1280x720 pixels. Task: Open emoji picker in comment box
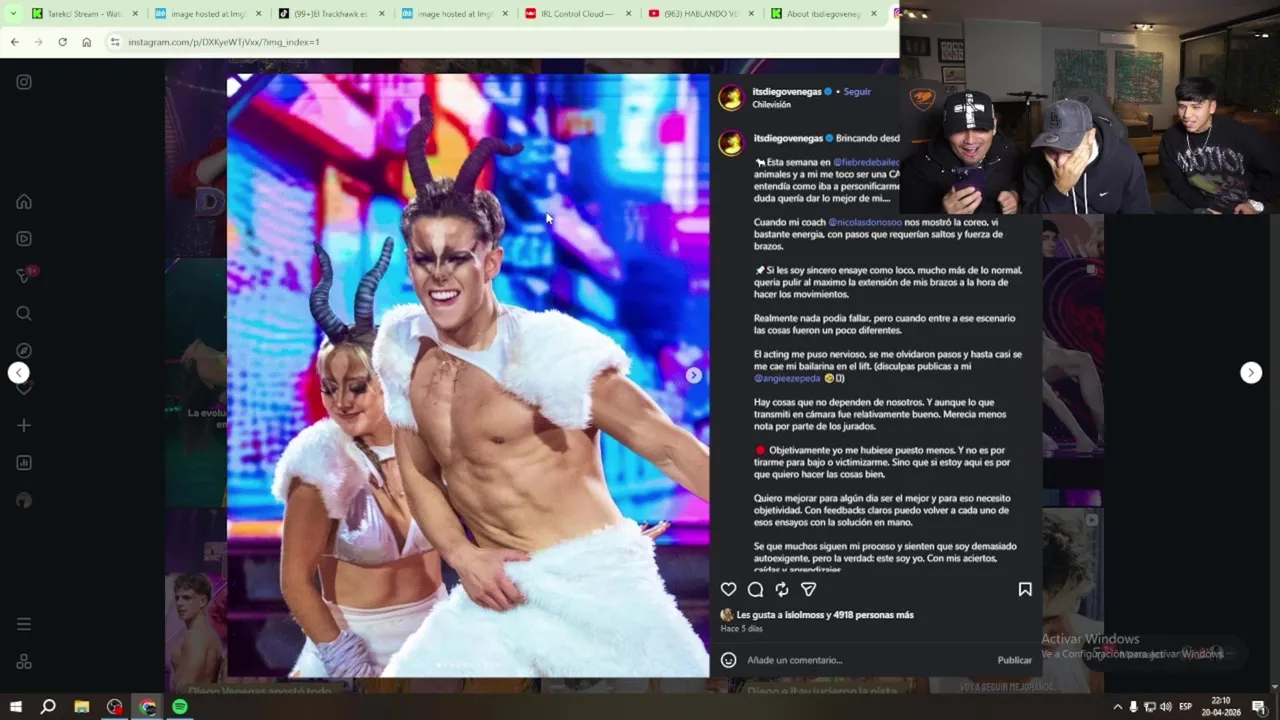729,660
